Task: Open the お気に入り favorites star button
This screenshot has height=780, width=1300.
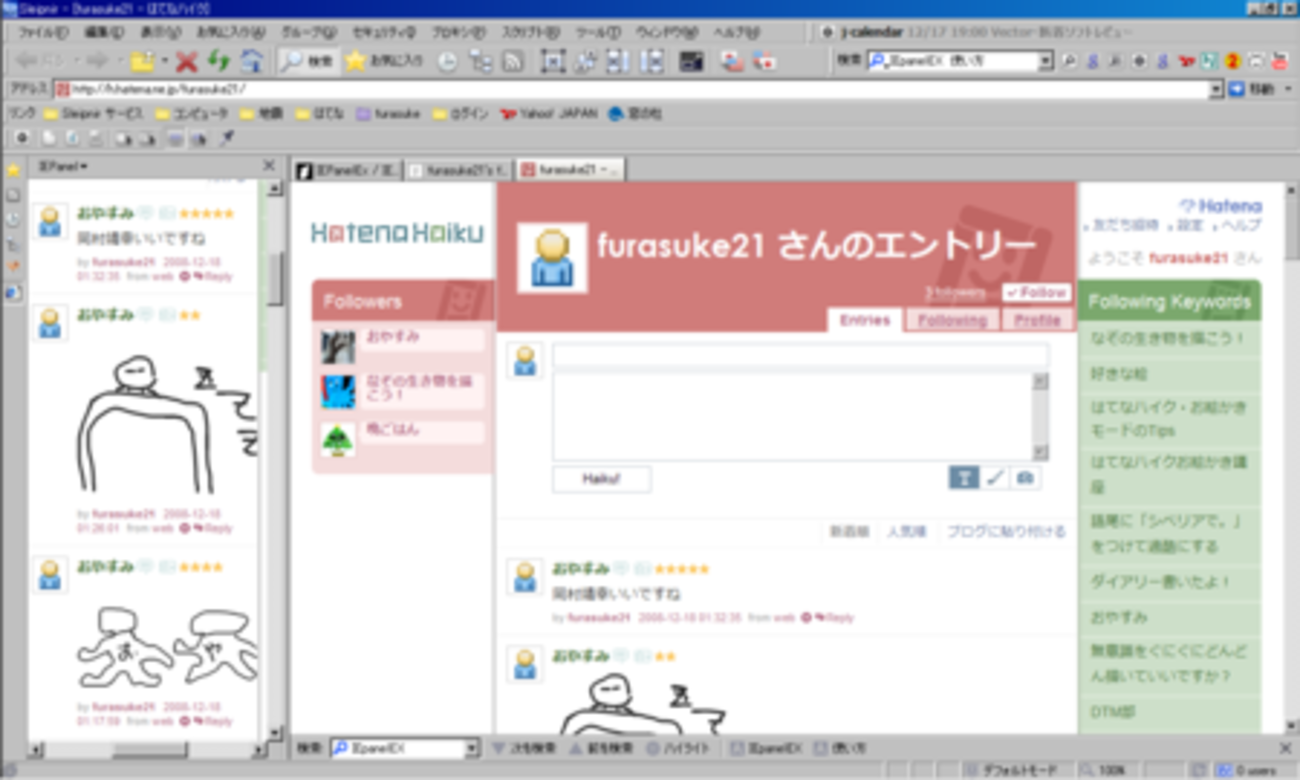Action: click(384, 62)
